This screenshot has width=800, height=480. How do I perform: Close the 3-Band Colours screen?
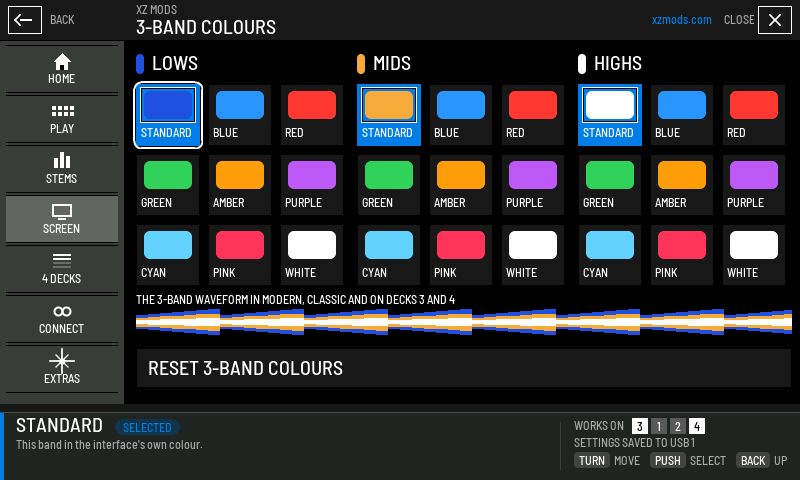coord(774,20)
